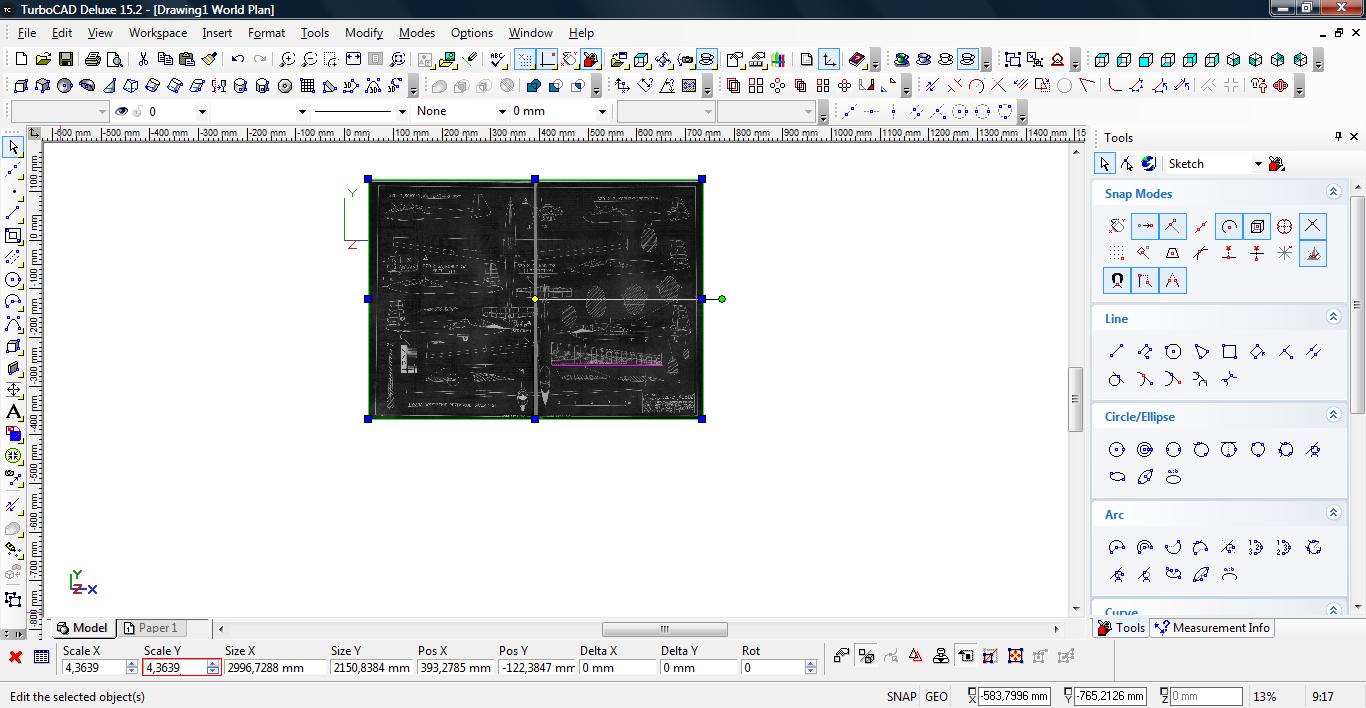Image resolution: width=1366 pixels, height=708 pixels.
Task: Toggle GEO in the status bar
Action: 936,696
